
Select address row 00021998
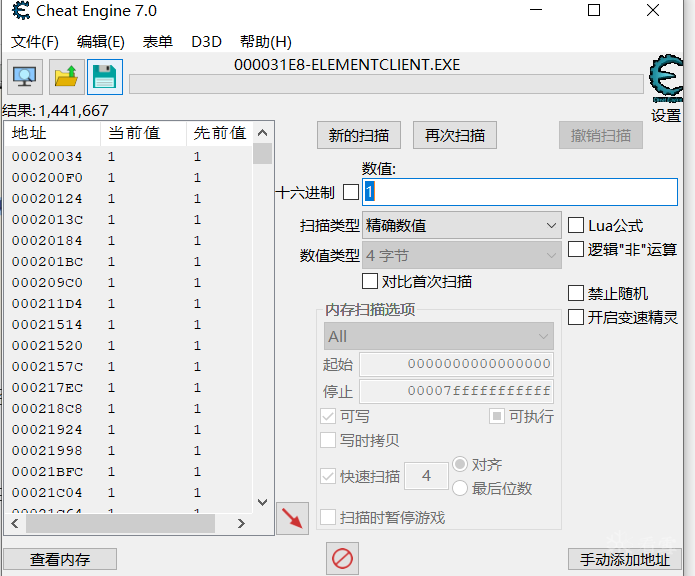pos(129,451)
